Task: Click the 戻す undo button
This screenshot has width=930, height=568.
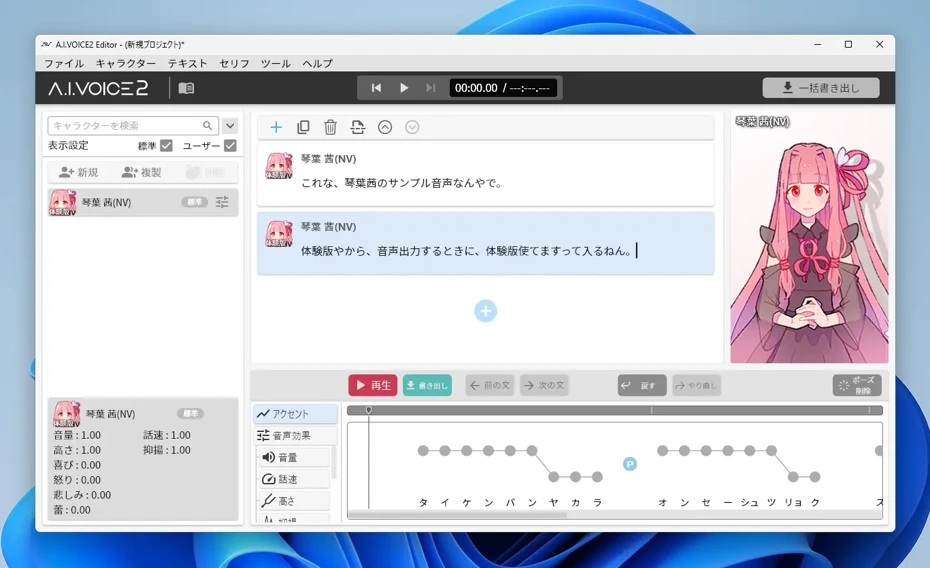Action: point(642,385)
